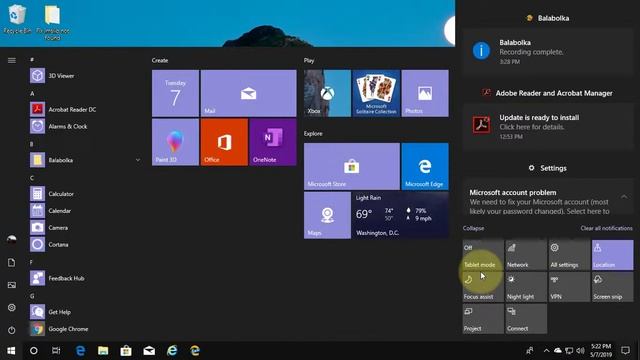The image size is (640, 360).
Task: Jump to letter G section header
Action: pos(32,296)
